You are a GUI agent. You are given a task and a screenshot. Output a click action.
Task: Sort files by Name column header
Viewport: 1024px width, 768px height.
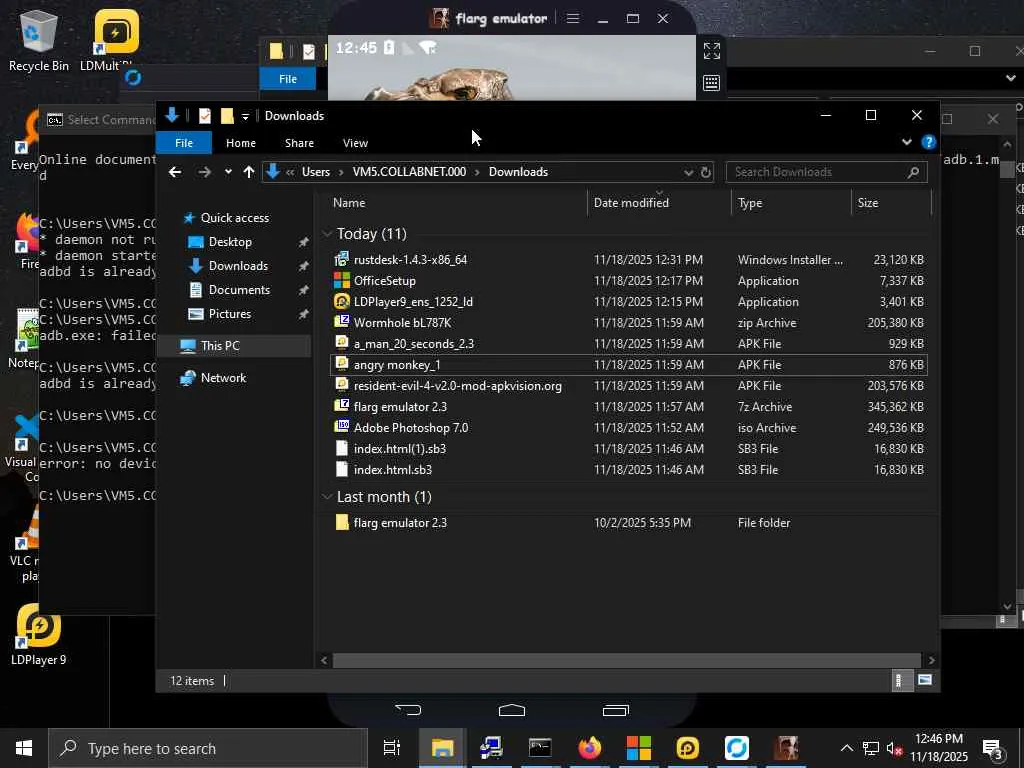tap(349, 203)
